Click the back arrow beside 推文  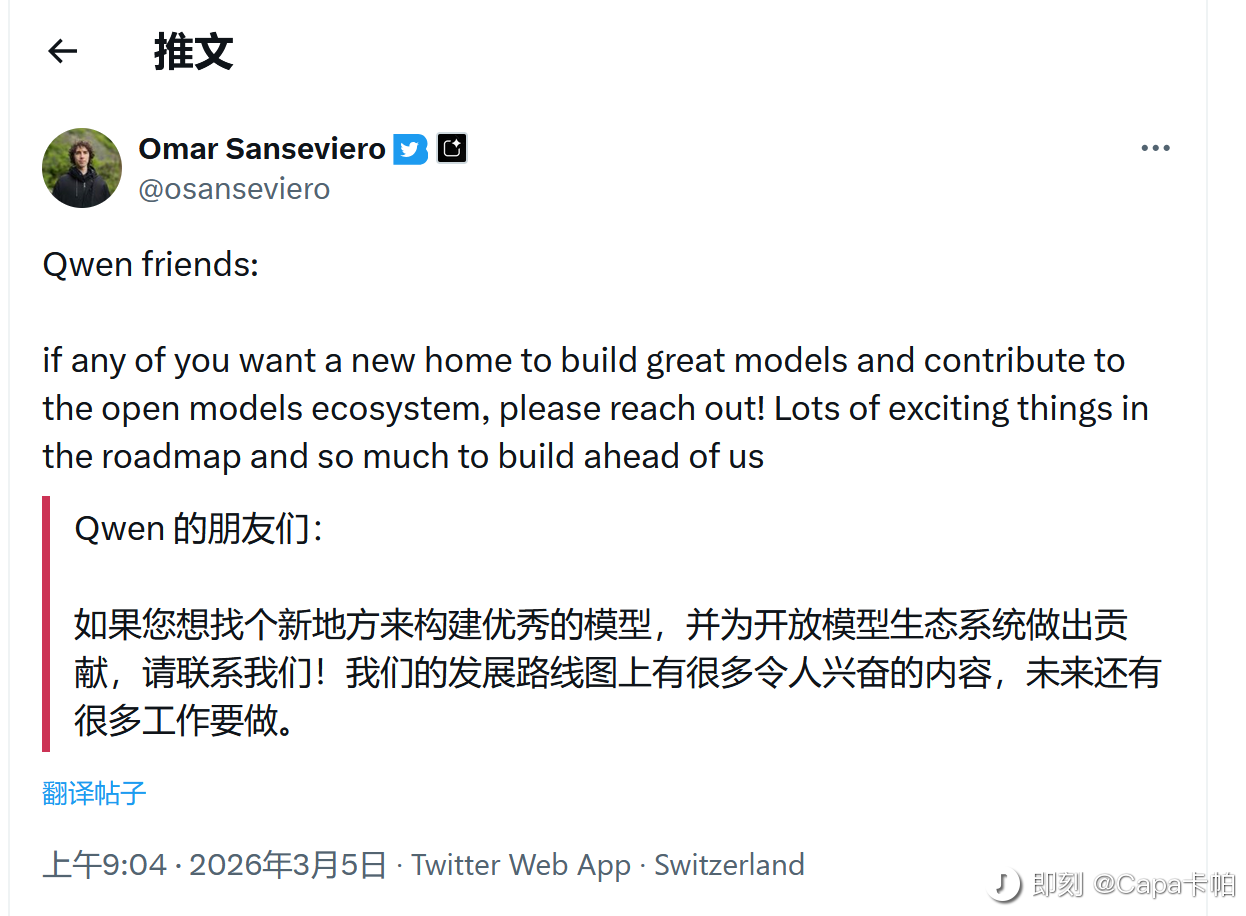pos(63,51)
